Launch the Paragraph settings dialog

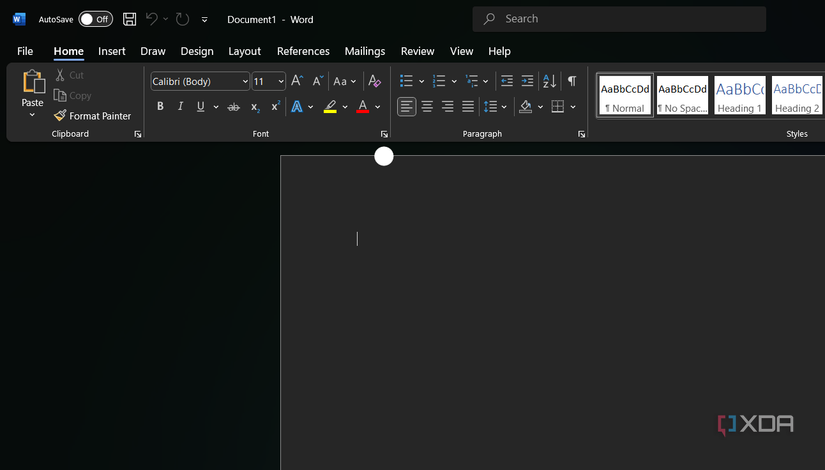click(x=581, y=135)
